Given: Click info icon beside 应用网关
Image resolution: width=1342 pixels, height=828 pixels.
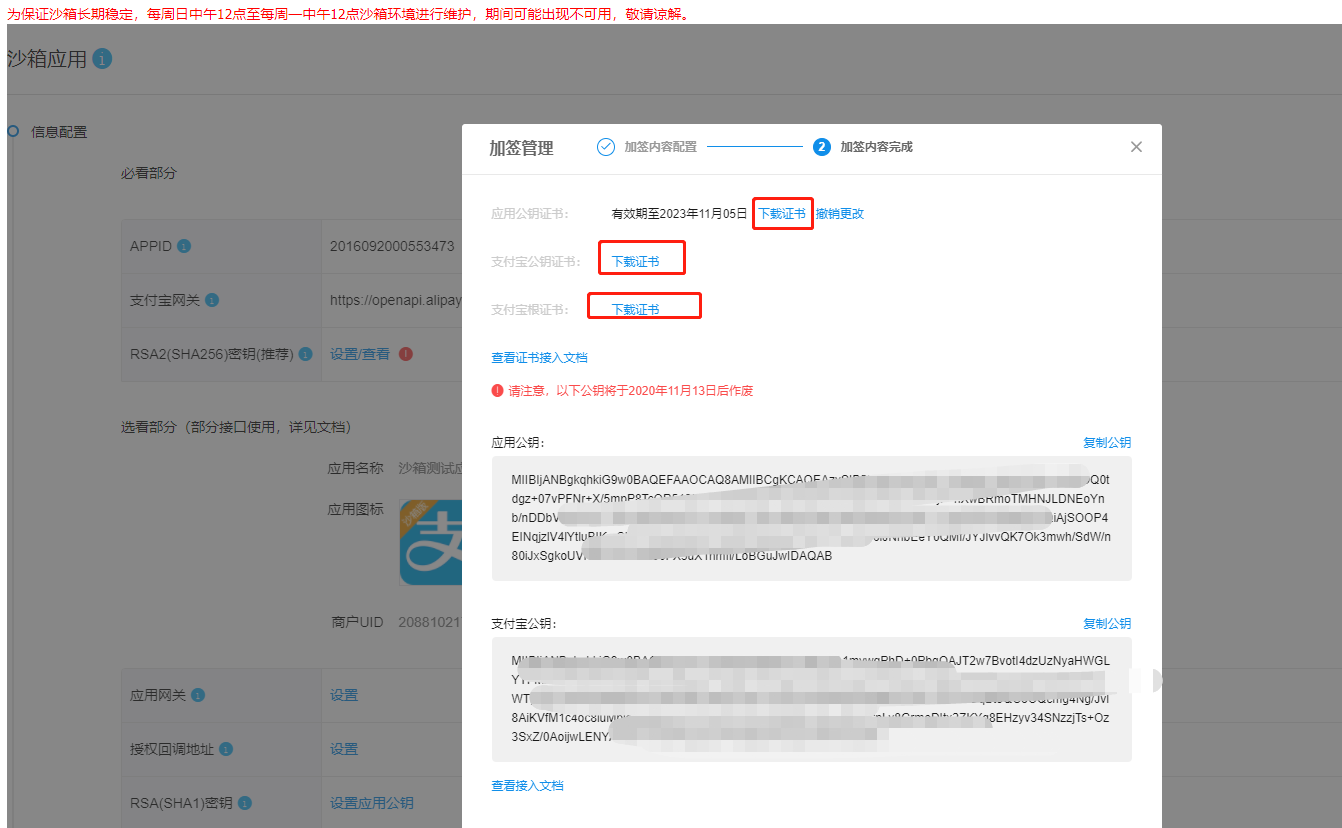Looking at the screenshot, I should pyautogui.click(x=198, y=695).
